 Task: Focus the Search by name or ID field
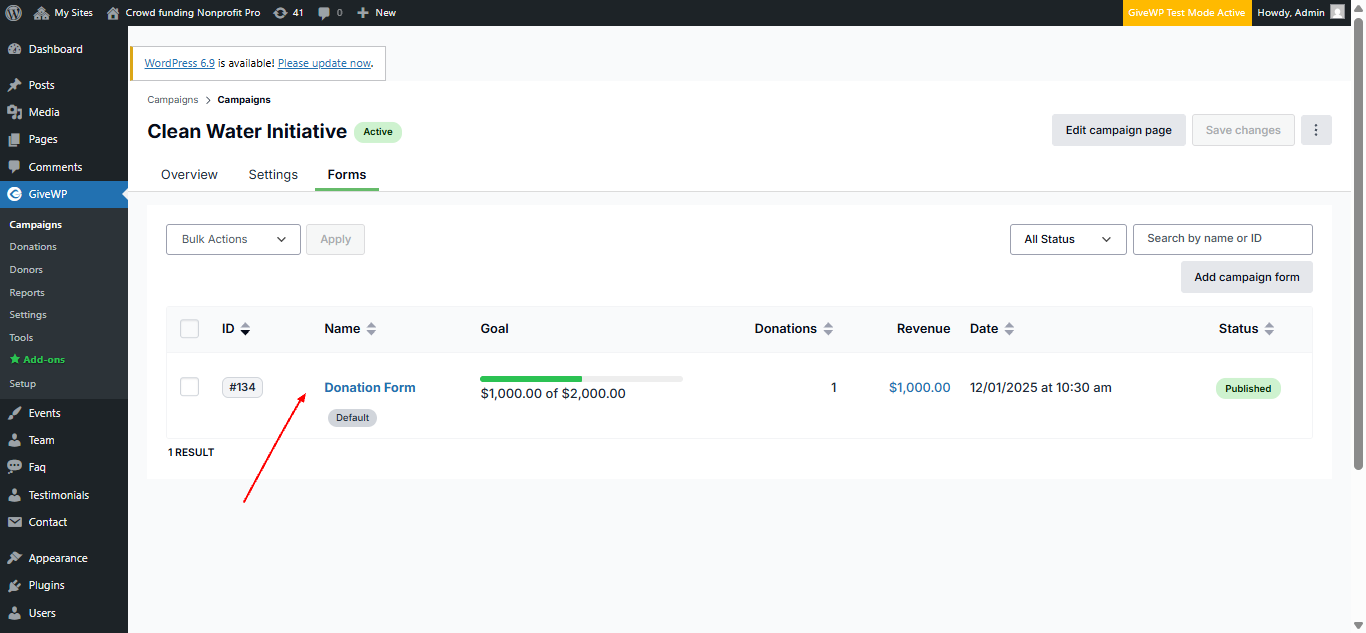(x=1222, y=239)
